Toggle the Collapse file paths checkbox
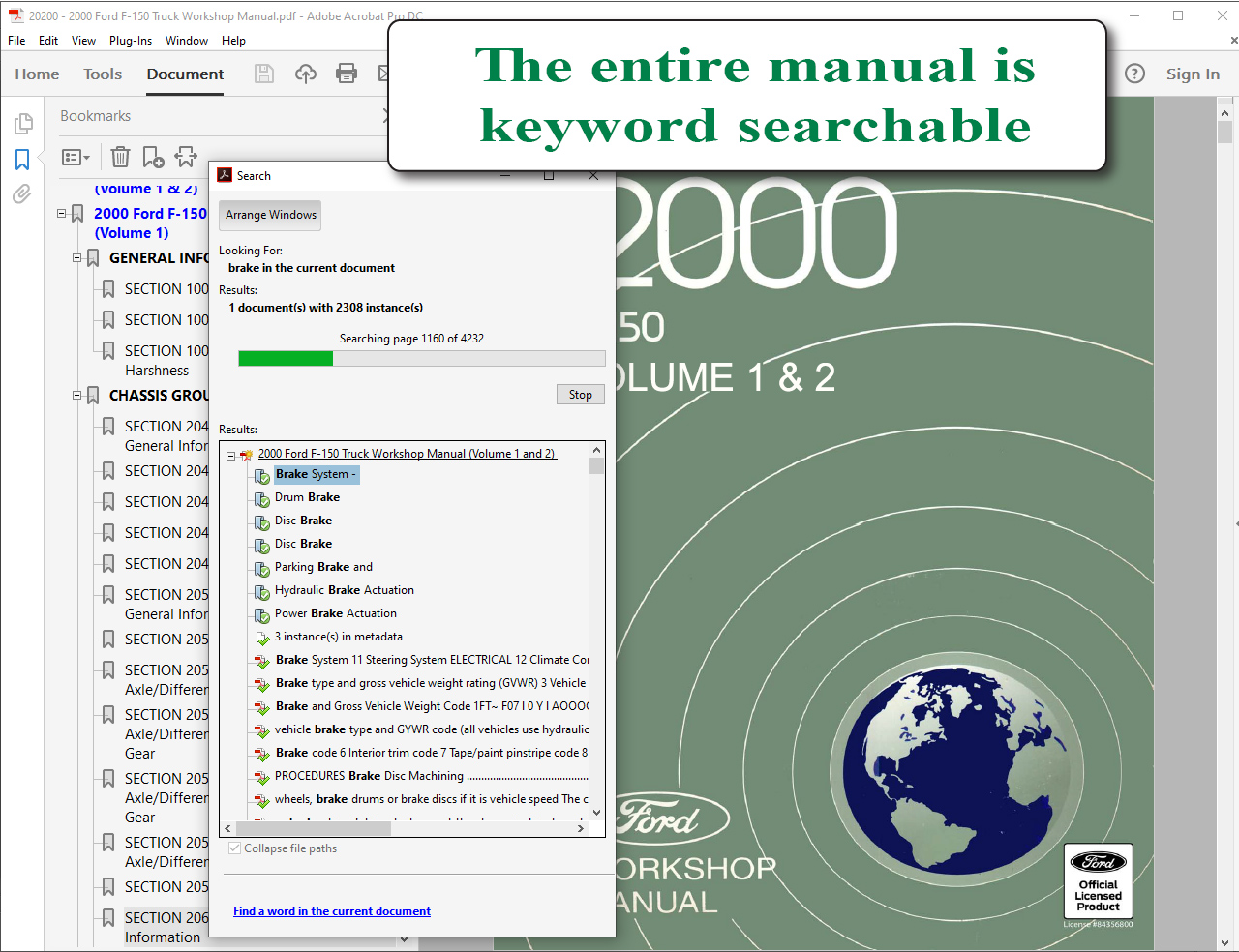Screen dimensions: 1239x952 234,848
